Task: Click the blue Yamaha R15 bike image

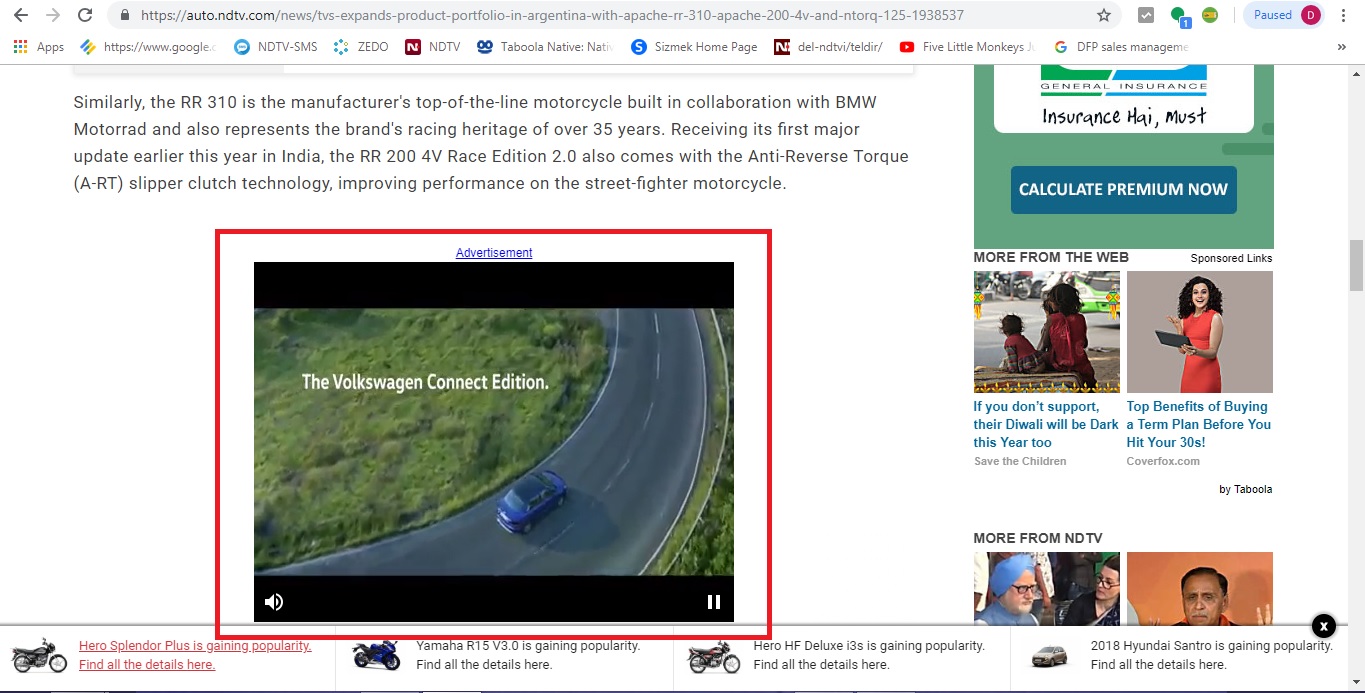Action: [x=376, y=655]
